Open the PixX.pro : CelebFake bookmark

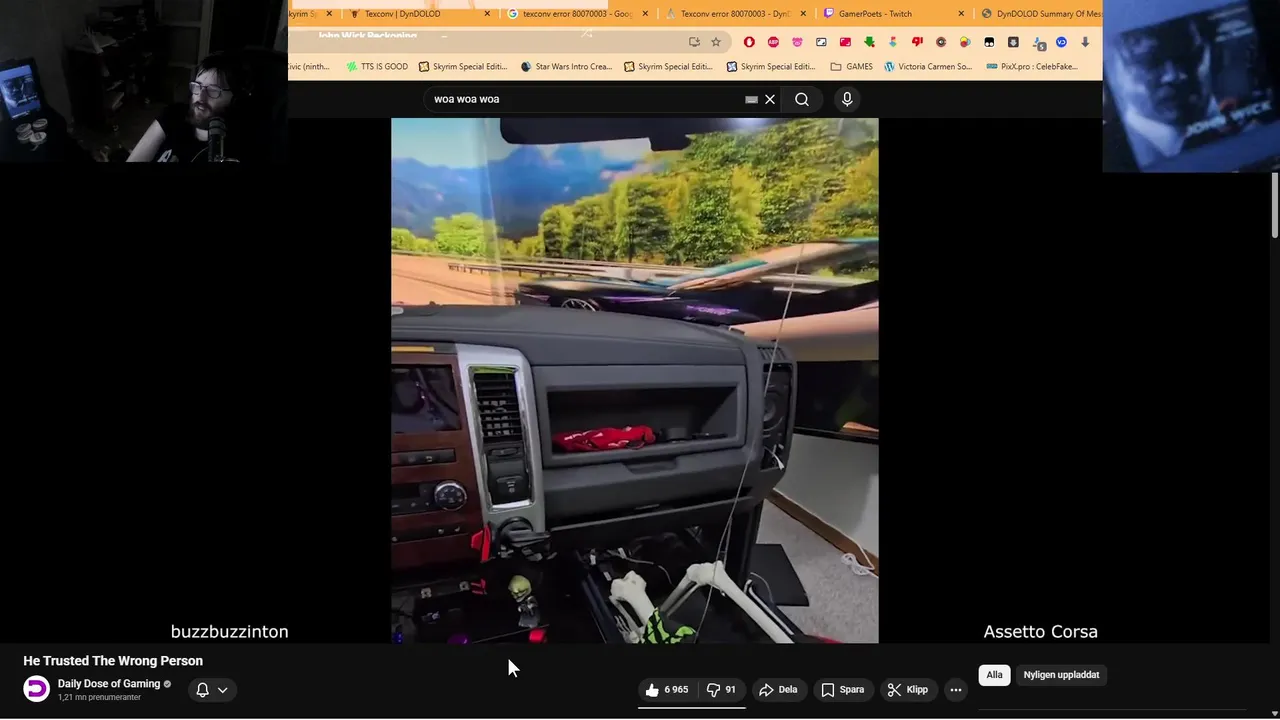(x=1031, y=67)
